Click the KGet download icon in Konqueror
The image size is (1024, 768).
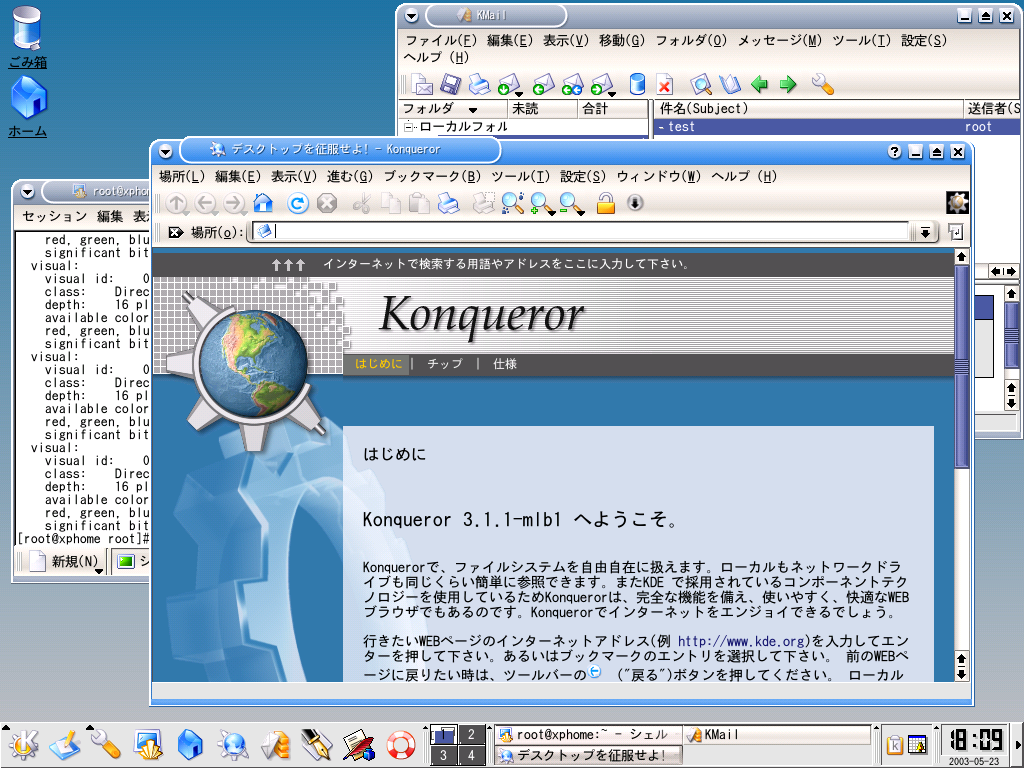tap(635, 203)
